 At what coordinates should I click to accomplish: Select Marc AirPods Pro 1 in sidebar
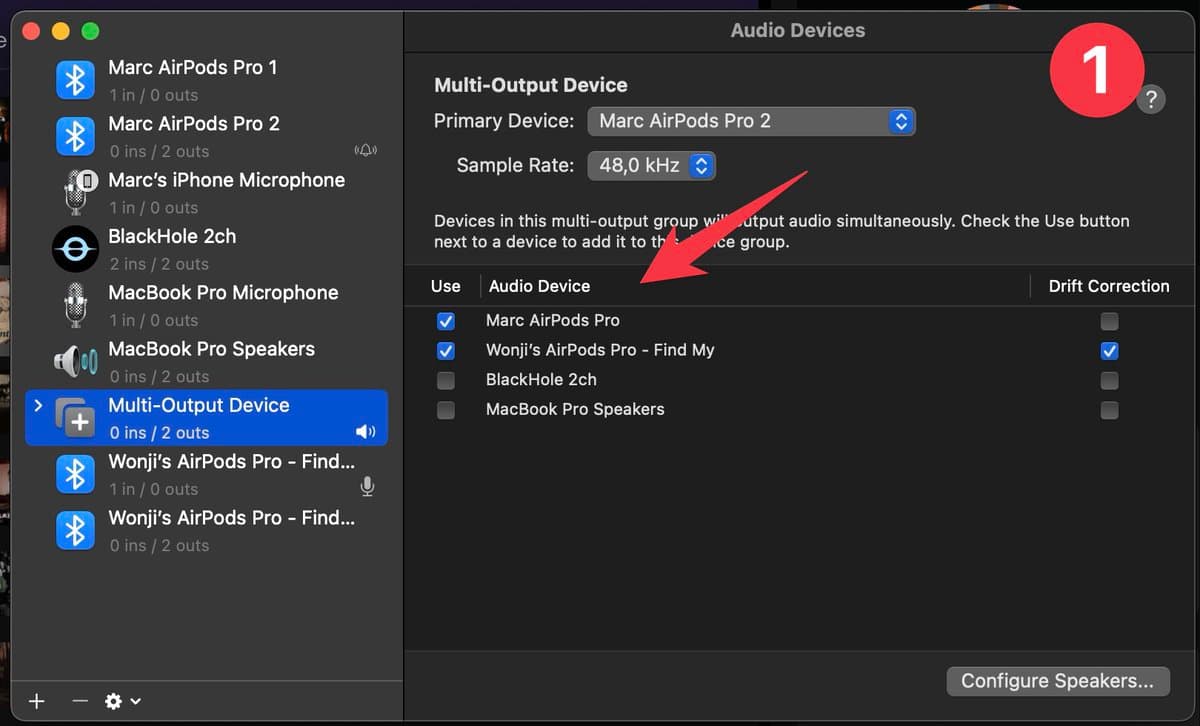pos(206,80)
